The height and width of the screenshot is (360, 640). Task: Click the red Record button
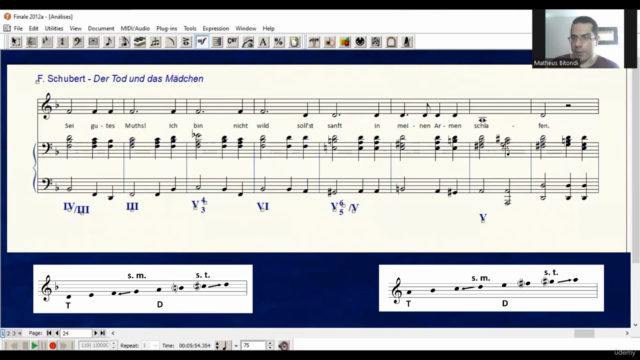(53, 346)
